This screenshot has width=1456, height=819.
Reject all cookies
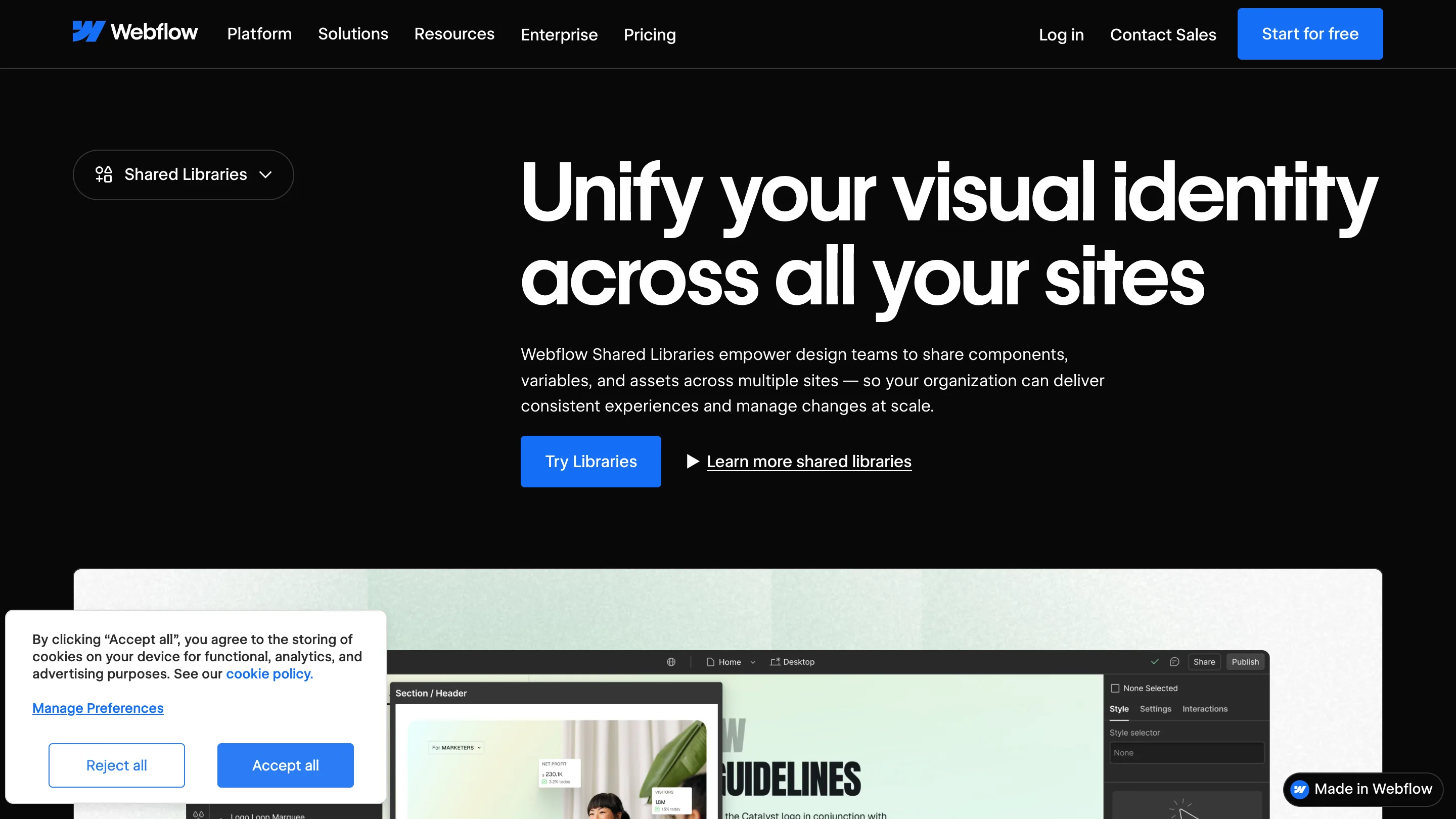pos(116,765)
